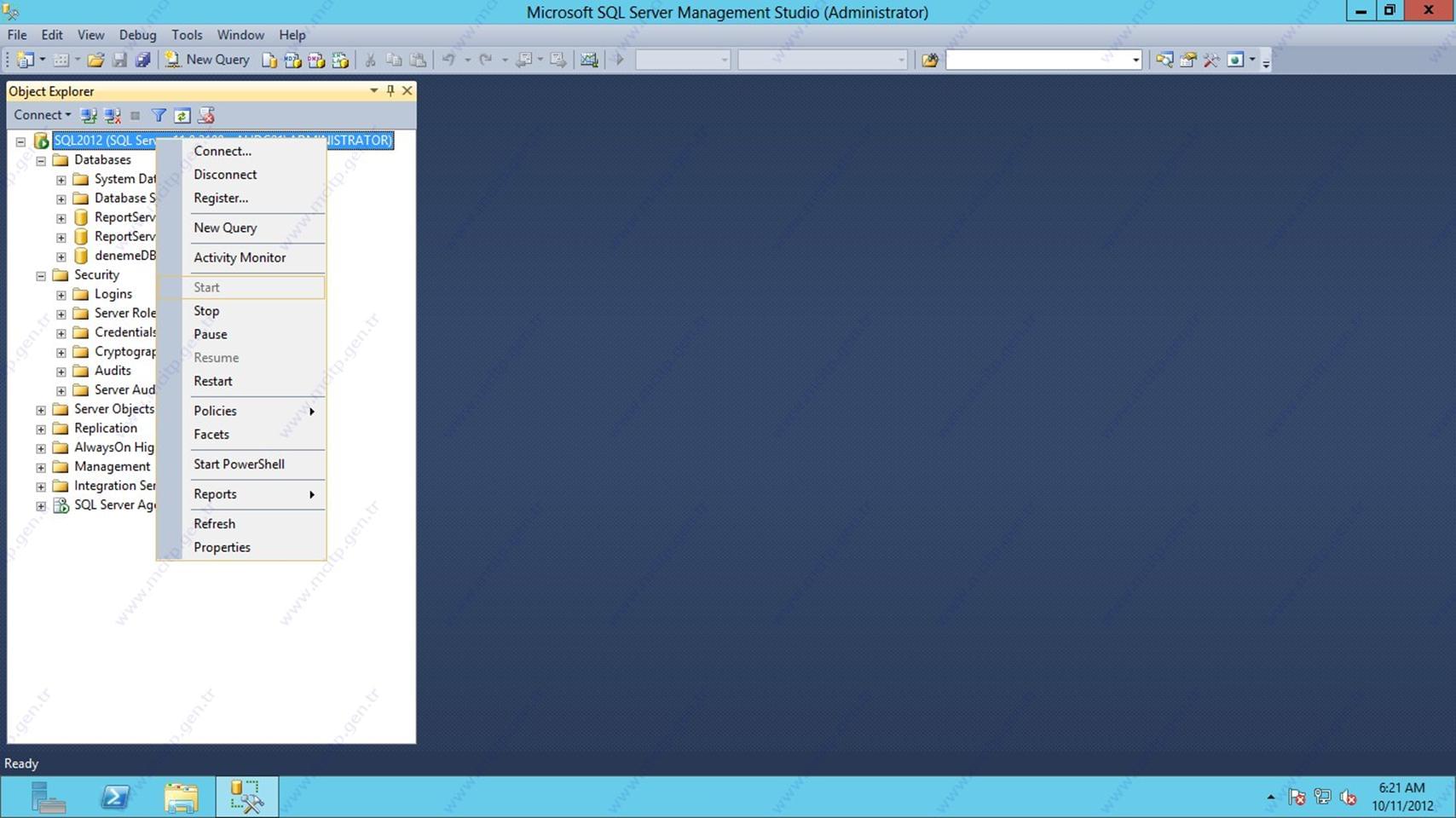Click the Copy icon in toolbar

click(394, 60)
